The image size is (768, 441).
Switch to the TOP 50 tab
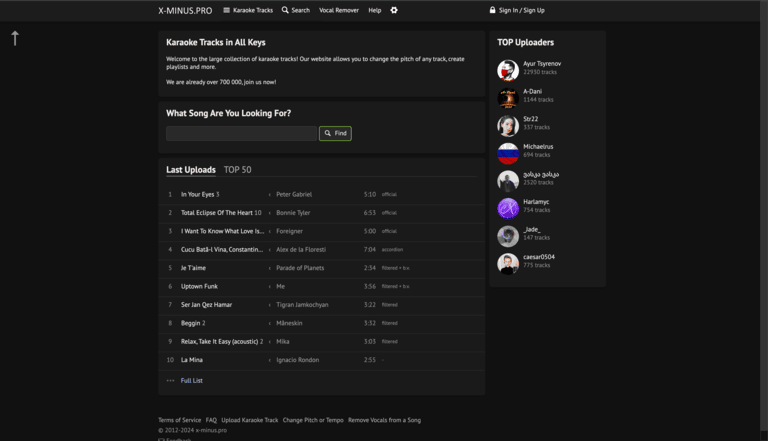[x=238, y=170]
